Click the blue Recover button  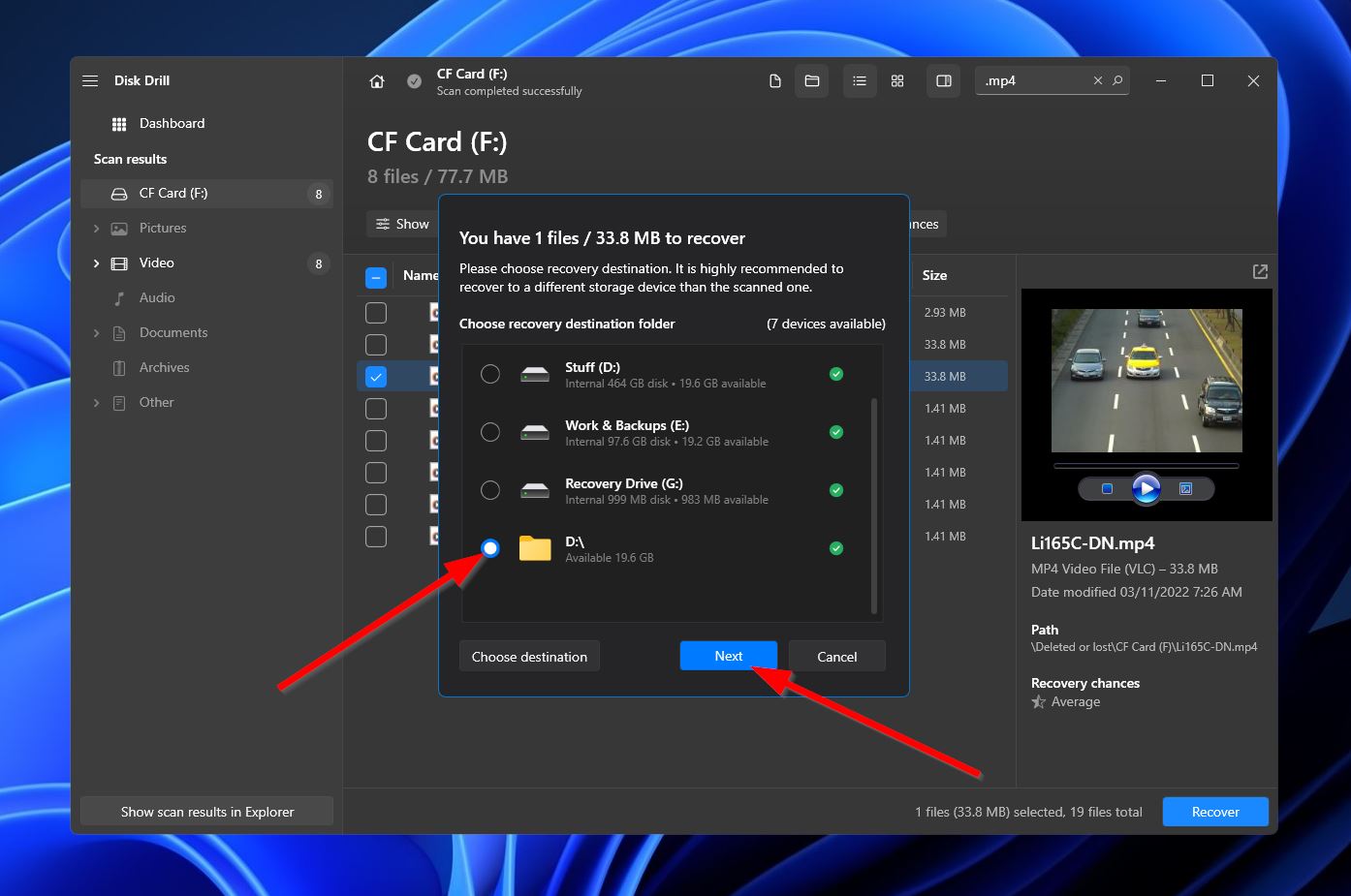tap(1215, 812)
